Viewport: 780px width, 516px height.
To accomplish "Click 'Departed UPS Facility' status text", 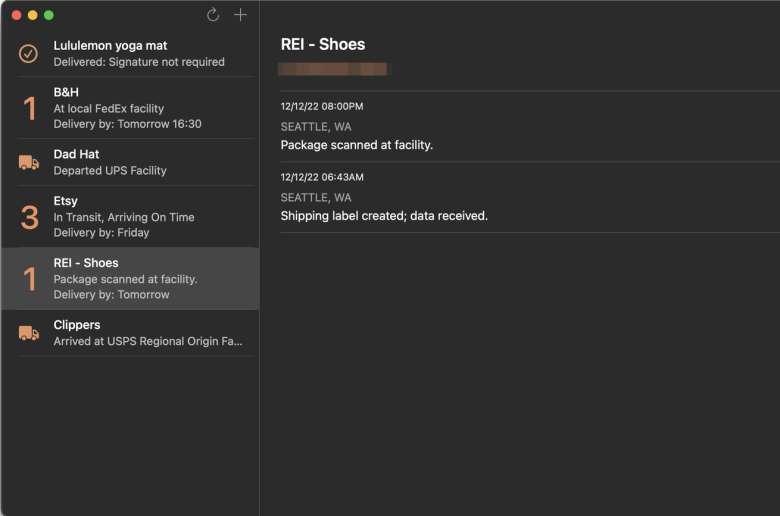I will pos(110,170).
